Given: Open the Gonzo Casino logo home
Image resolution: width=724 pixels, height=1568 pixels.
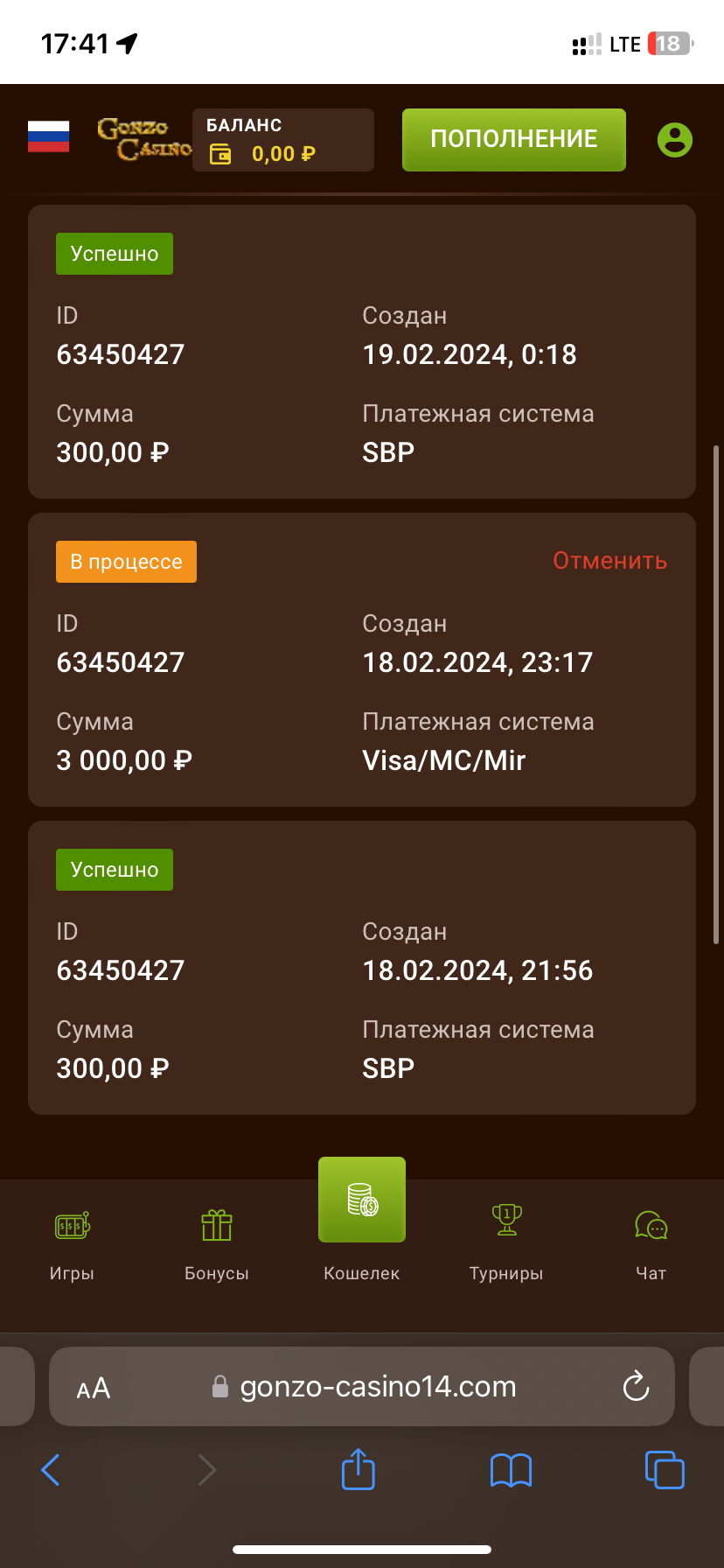Looking at the screenshot, I should click(x=144, y=140).
